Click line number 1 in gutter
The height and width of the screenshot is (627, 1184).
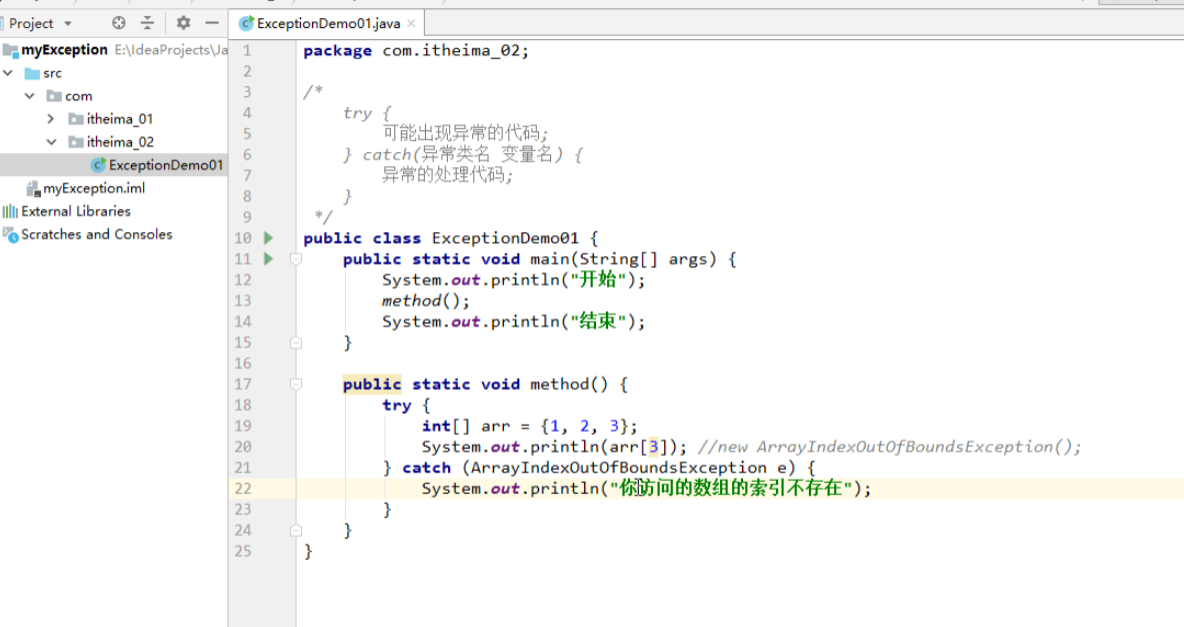[x=247, y=51]
